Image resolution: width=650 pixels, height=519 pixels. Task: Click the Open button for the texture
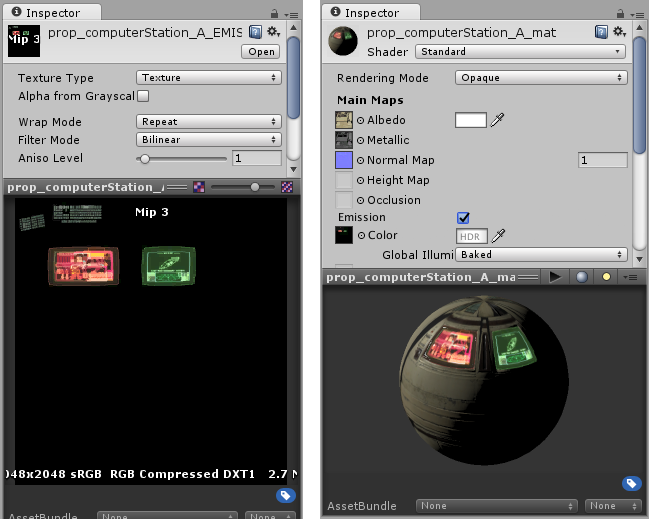pos(261,52)
